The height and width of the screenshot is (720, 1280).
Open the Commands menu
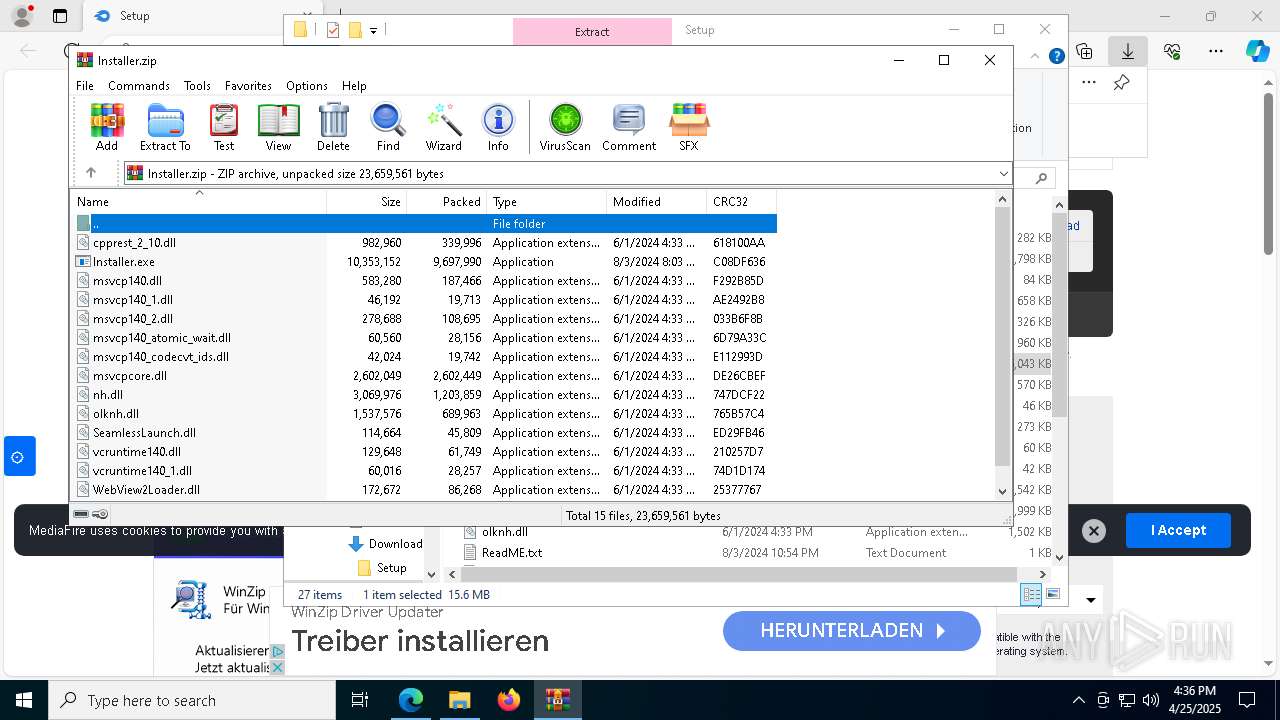139,86
